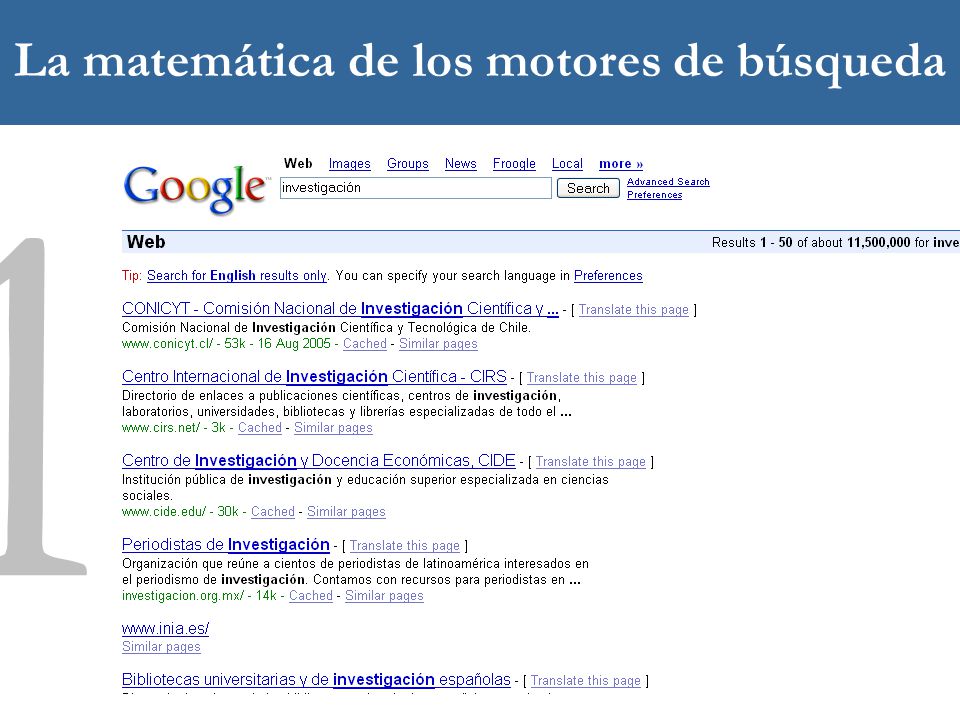Translate the CIRS result page
960x720 pixels.
point(582,378)
